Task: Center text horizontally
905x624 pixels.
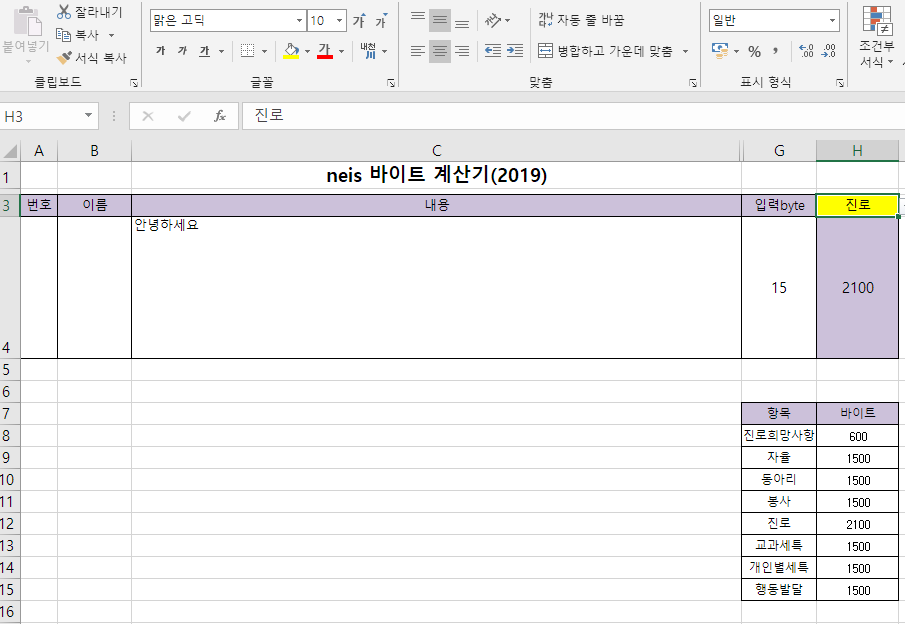Action: [x=440, y=51]
